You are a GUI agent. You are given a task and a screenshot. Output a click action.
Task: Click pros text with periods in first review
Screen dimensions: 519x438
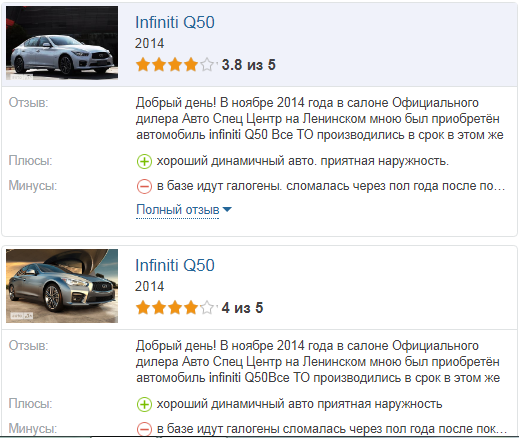coord(303,161)
